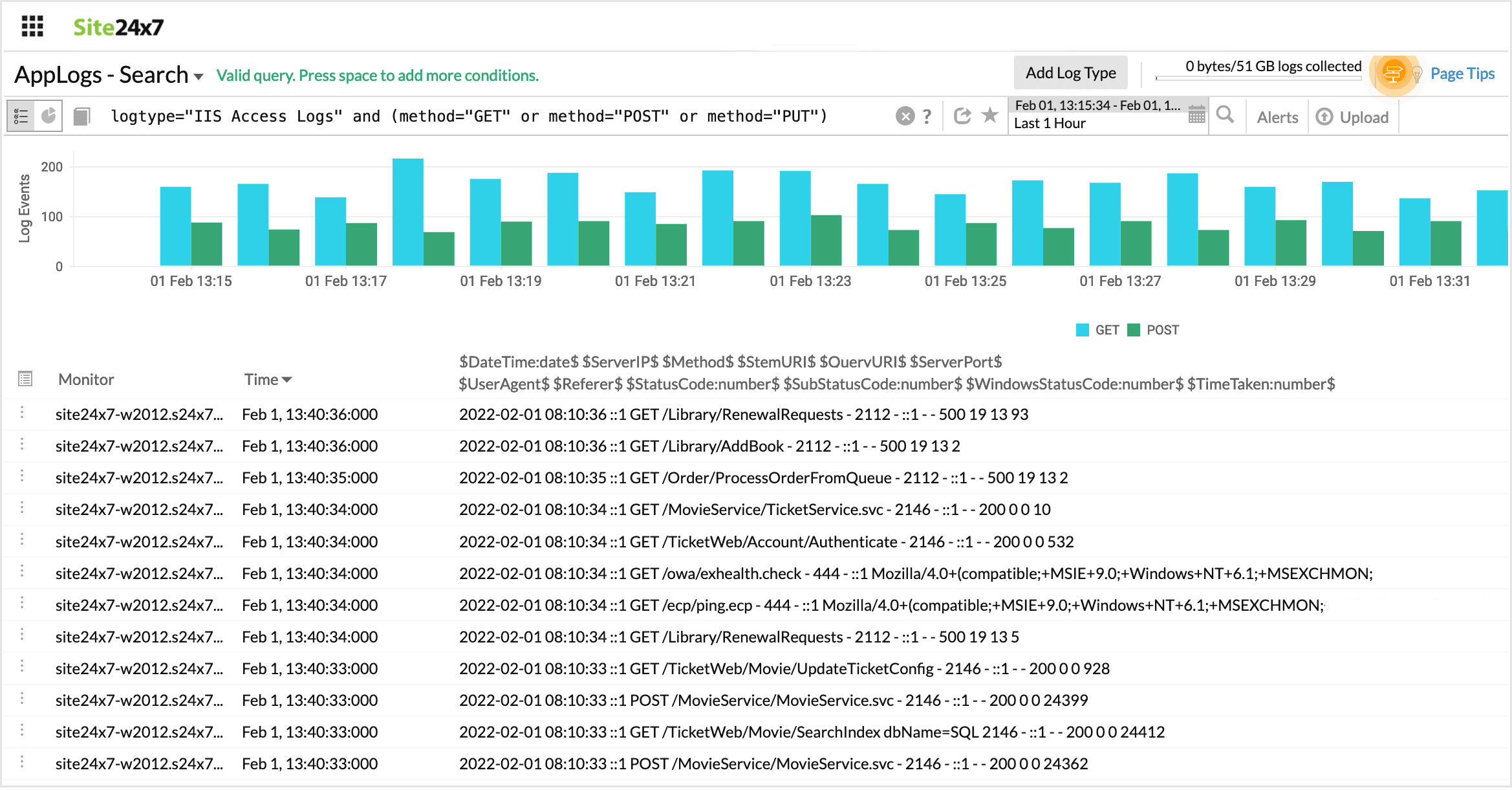This screenshot has width=1512, height=790.
Task: Open the Alerts tab
Action: [1277, 117]
